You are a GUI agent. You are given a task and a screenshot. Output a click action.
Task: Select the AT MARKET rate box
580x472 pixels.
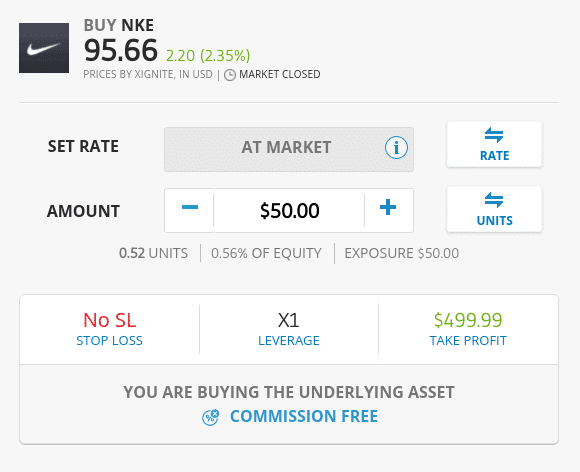pyautogui.click(x=289, y=149)
